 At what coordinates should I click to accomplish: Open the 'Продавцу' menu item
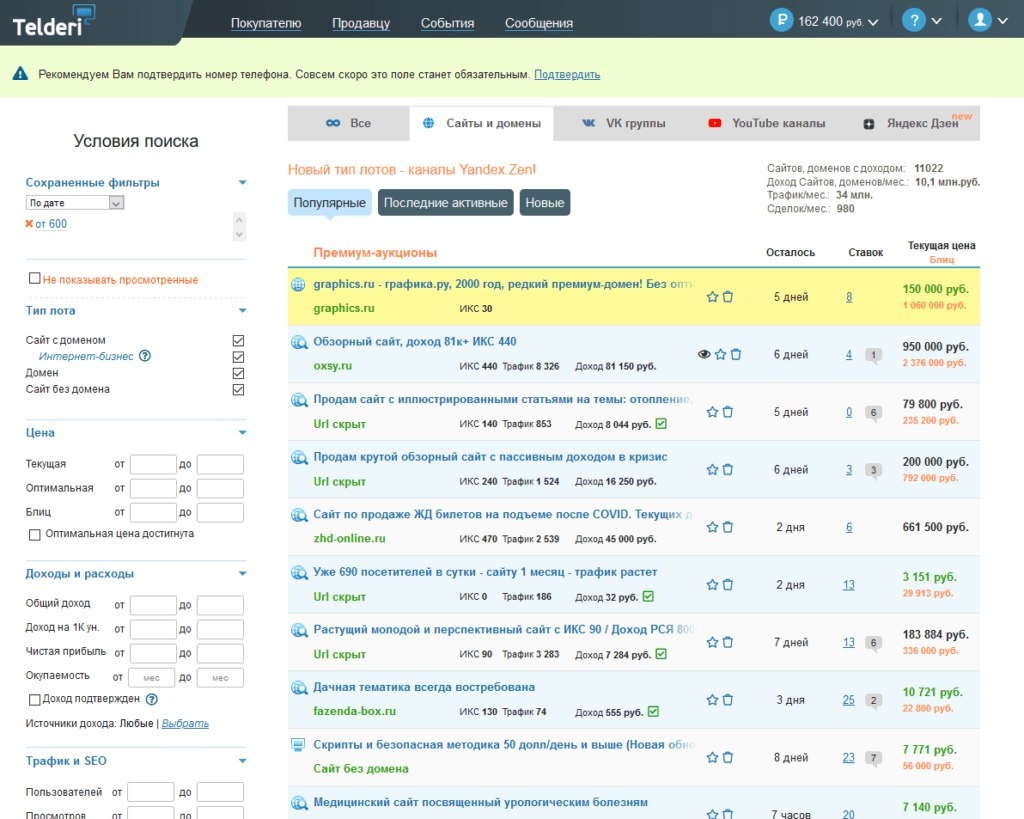pyautogui.click(x=361, y=24)
